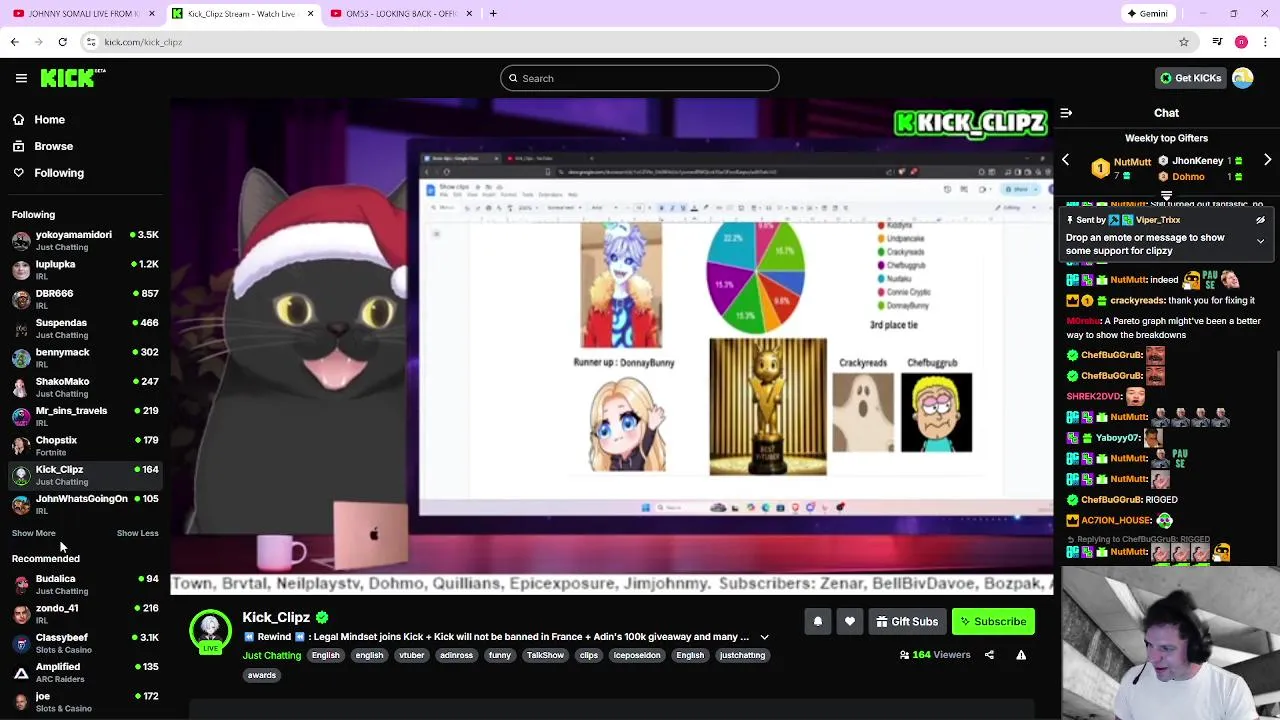Open a new browser tab
This screenshot has width=1280, height=720.
click(x=493, y=14)
